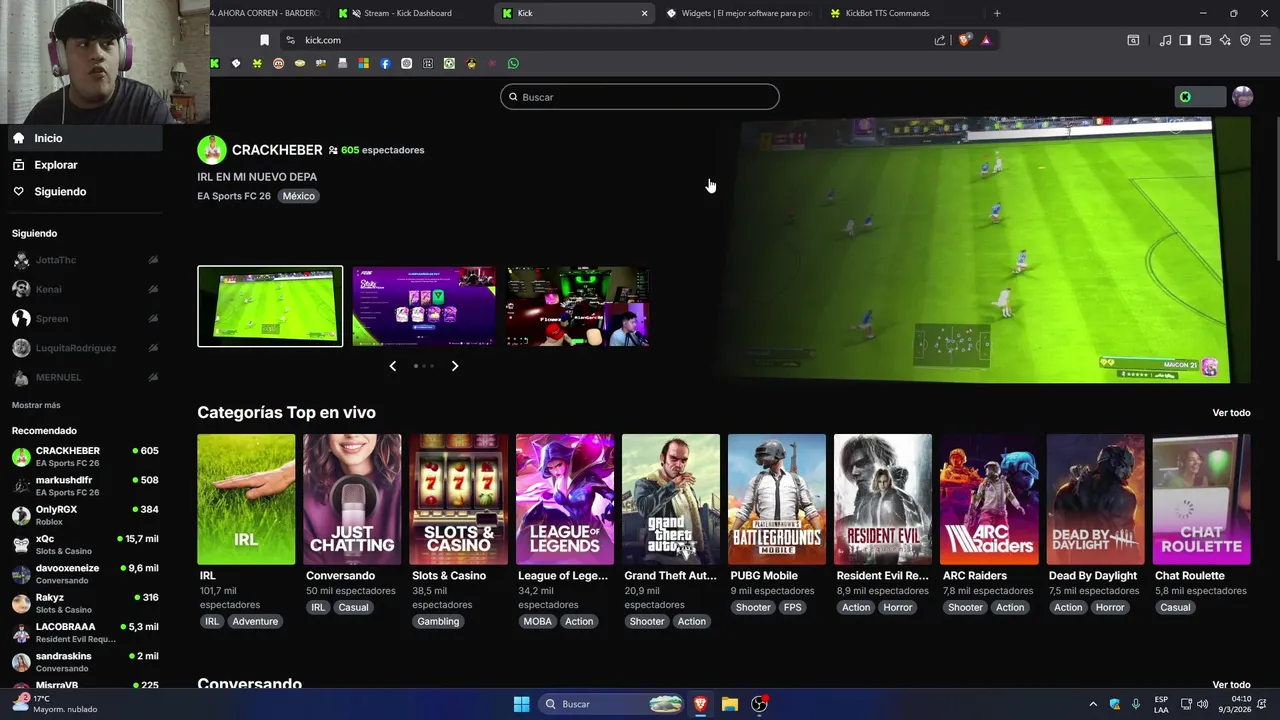Screen dimensions: 1280x720
Task: Click CRACKHEBER avatar in featured stream header
Action: tap(211, 150)
